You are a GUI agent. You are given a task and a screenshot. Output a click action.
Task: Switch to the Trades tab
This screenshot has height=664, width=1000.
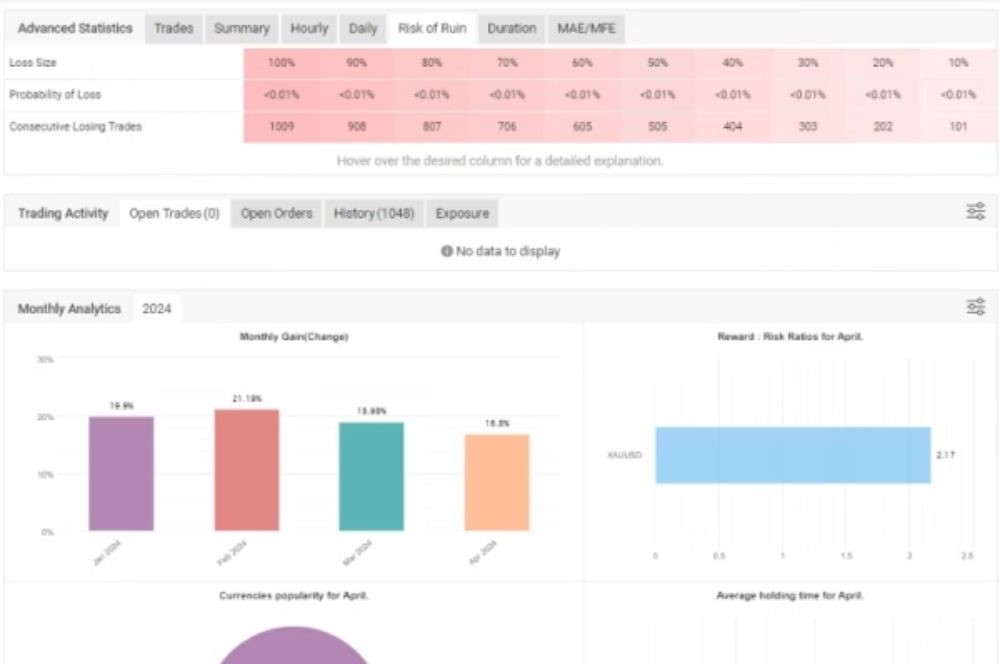[174, 29]
